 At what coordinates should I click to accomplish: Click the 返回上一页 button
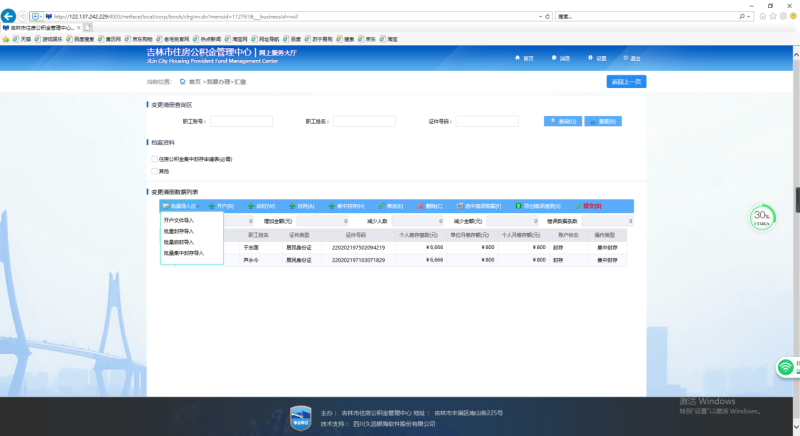click(625, 81)
